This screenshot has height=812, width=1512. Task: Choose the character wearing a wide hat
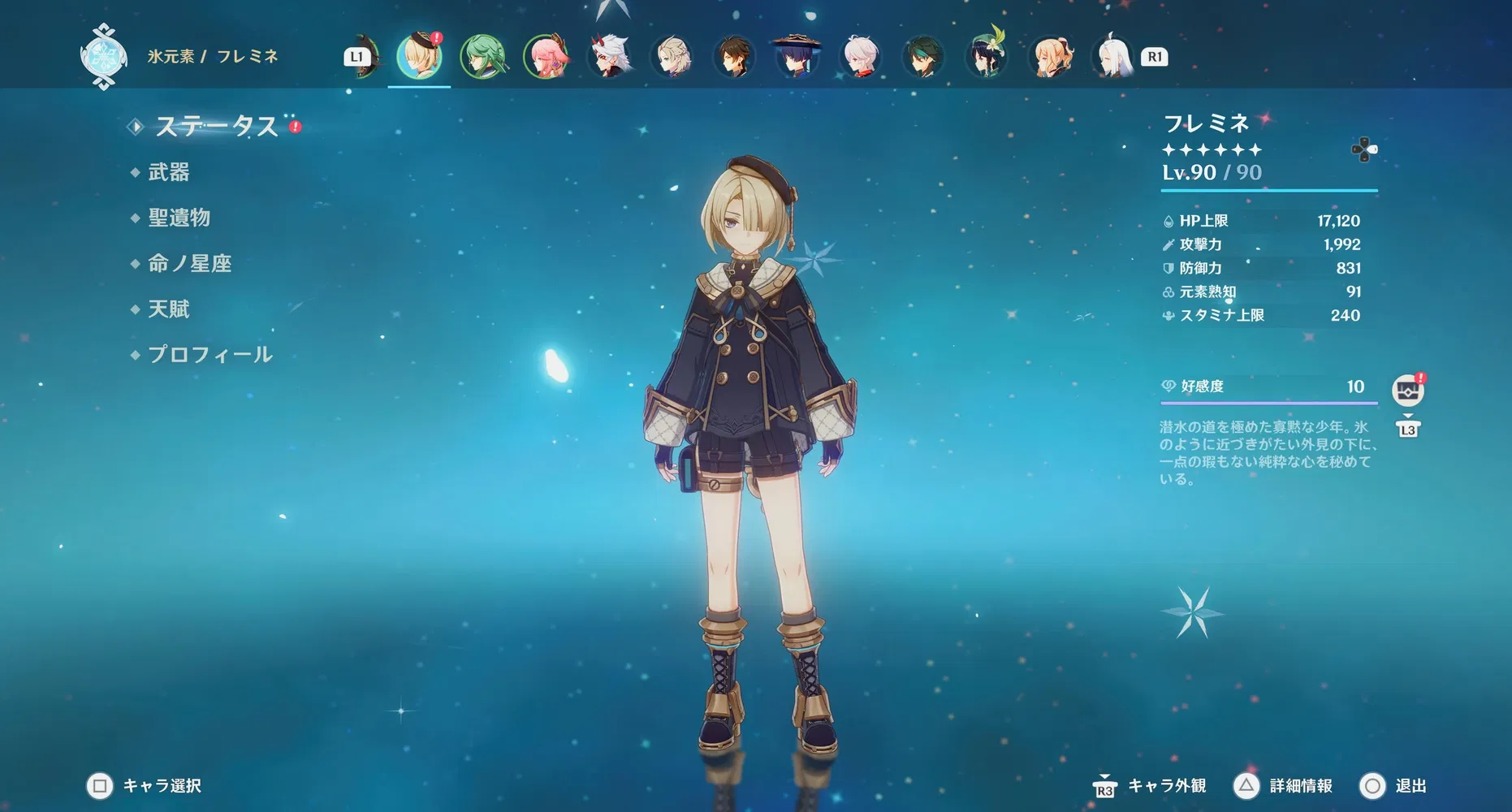point(797,56)
